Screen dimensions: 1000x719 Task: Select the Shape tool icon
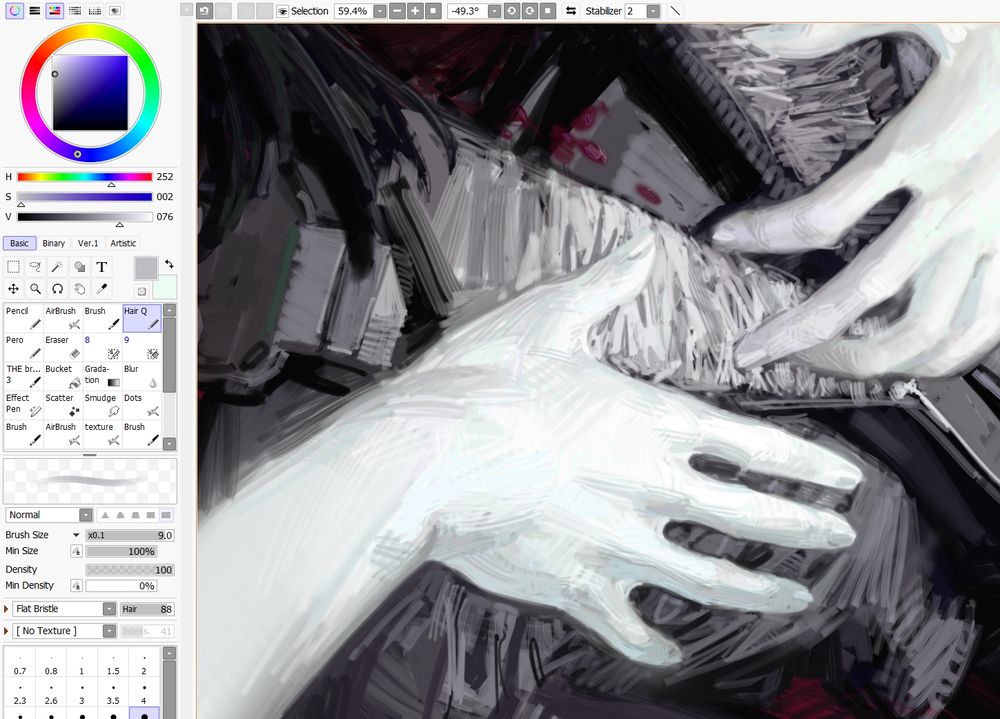click(x=79, y=267)
